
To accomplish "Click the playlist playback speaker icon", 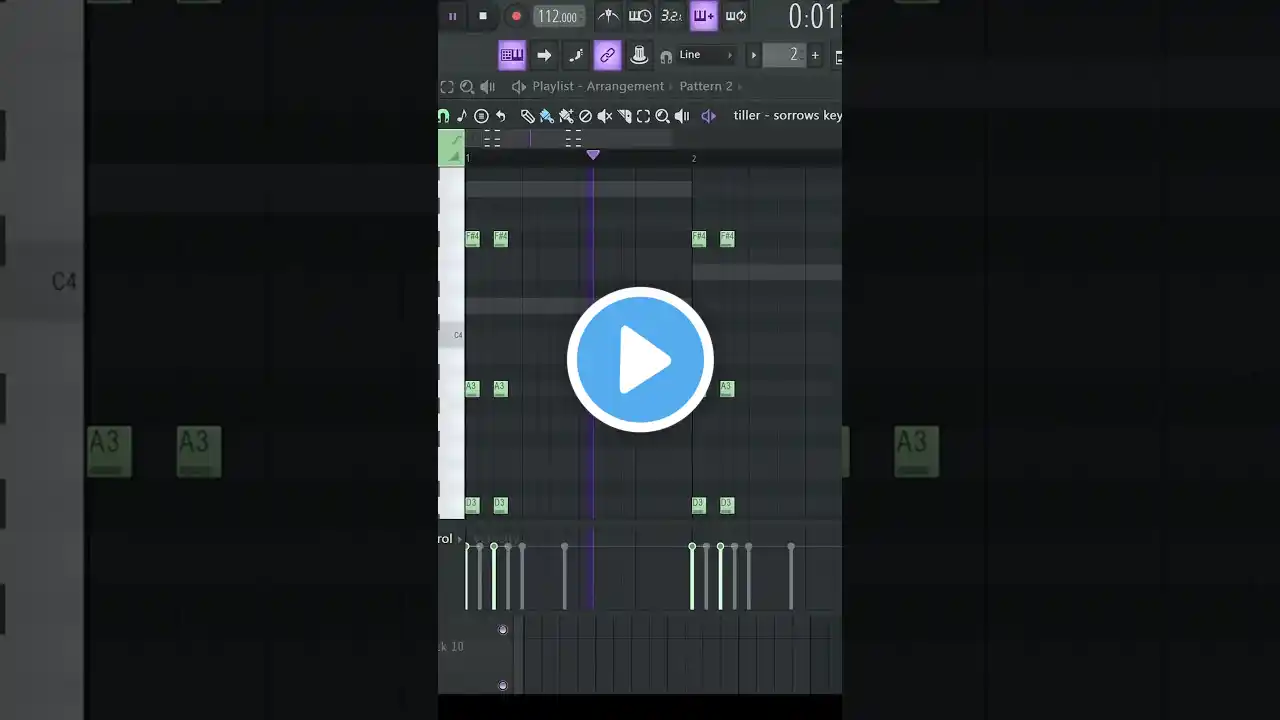I will (x=487, y=87).
